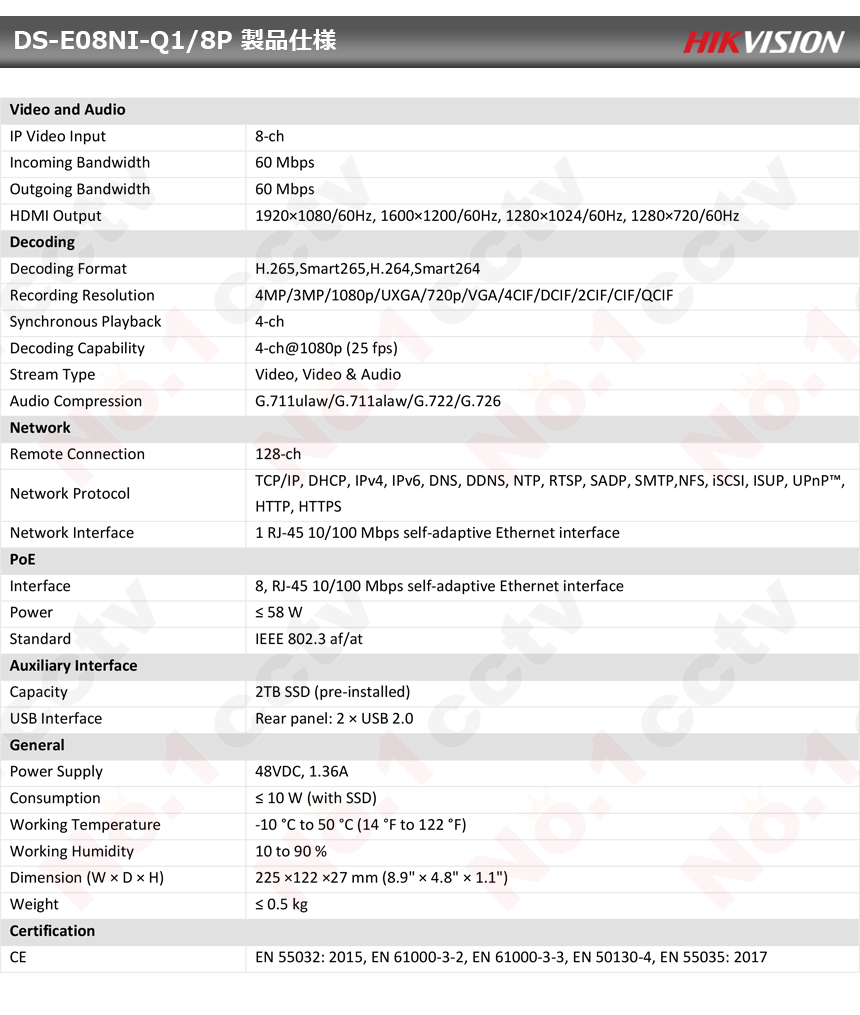
Task: Click the 60 Mbps value for Incoming Bandwidth
Action: [285, 162]
